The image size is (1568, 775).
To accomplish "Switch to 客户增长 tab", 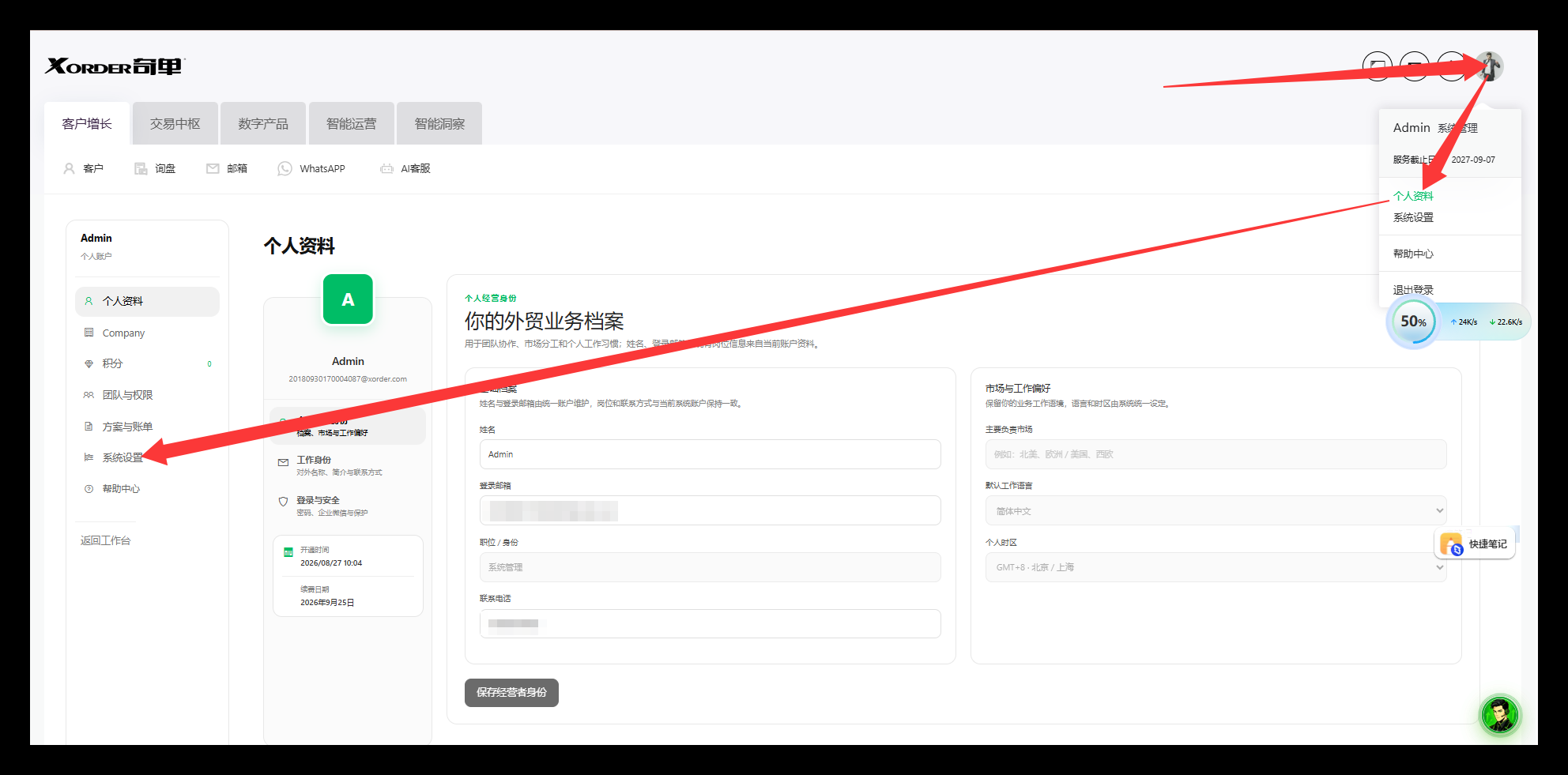I will point(87,123).
